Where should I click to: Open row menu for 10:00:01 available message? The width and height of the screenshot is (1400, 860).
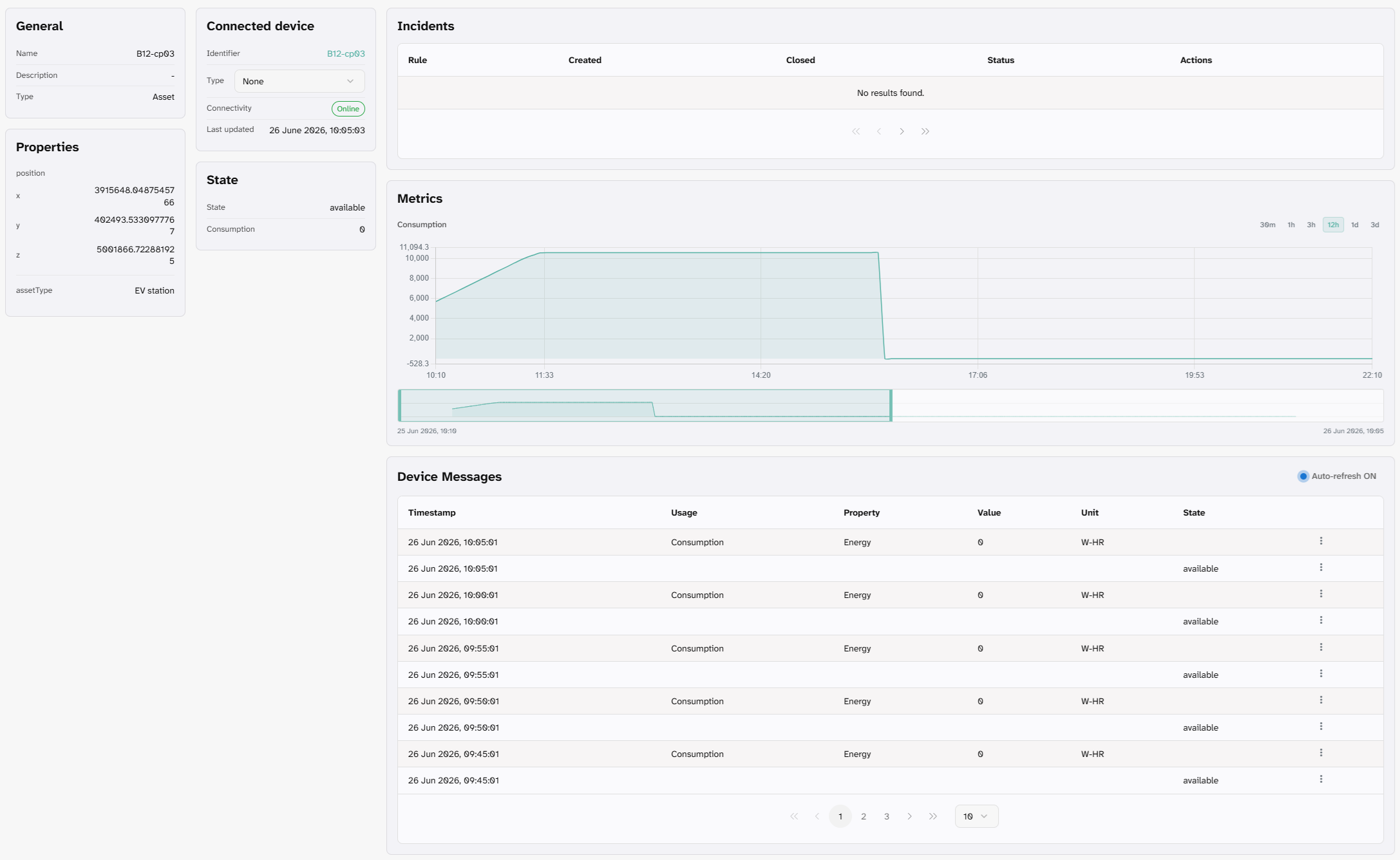click(1321, 621)
